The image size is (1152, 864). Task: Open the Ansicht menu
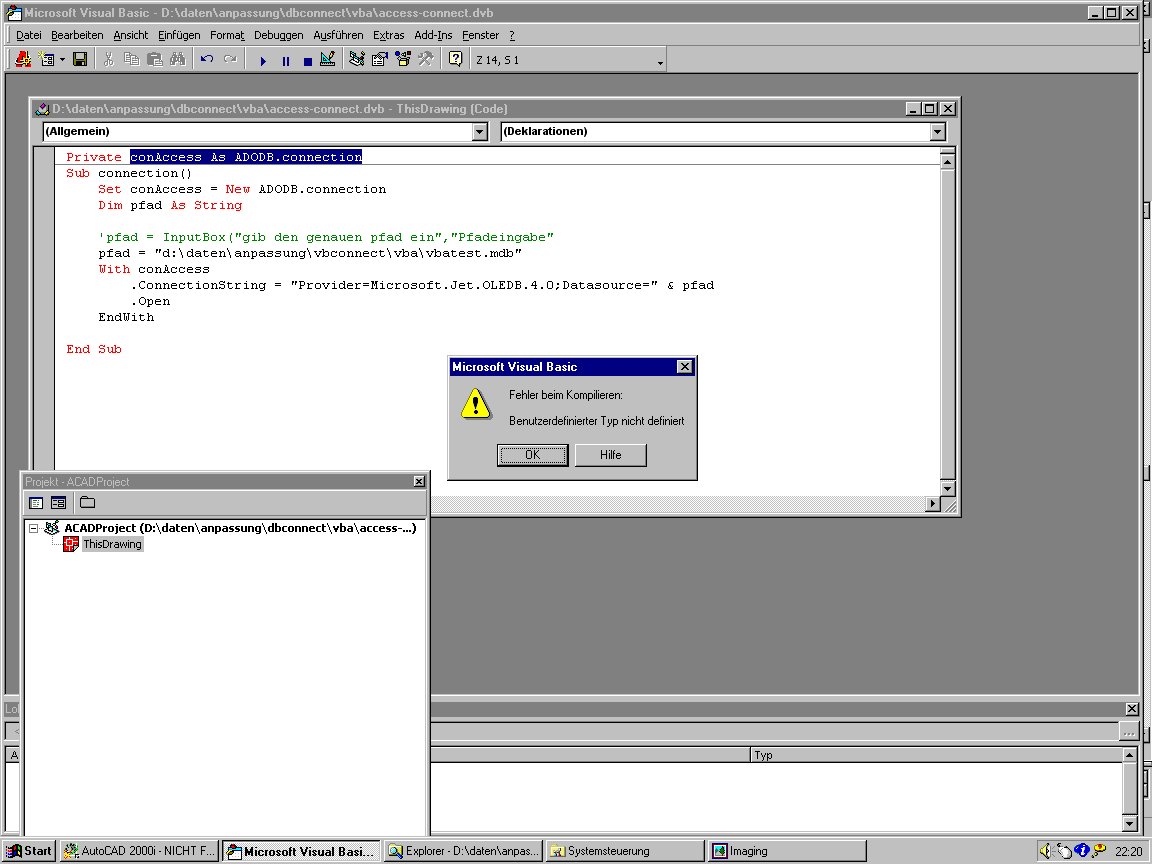[x=131, y=35]
